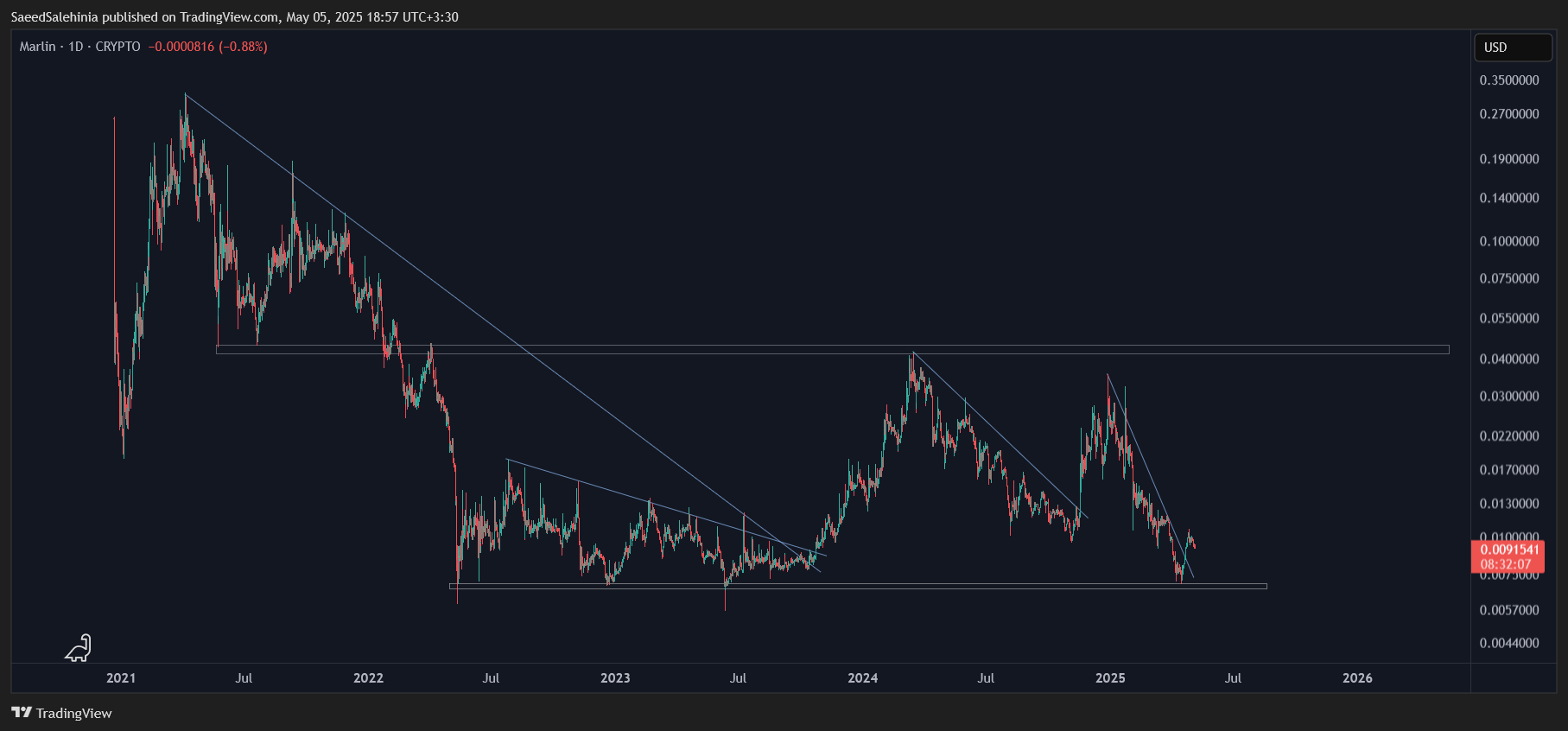
Task: Click the 0.3500000 price axis label
Action: (1509, 80)
